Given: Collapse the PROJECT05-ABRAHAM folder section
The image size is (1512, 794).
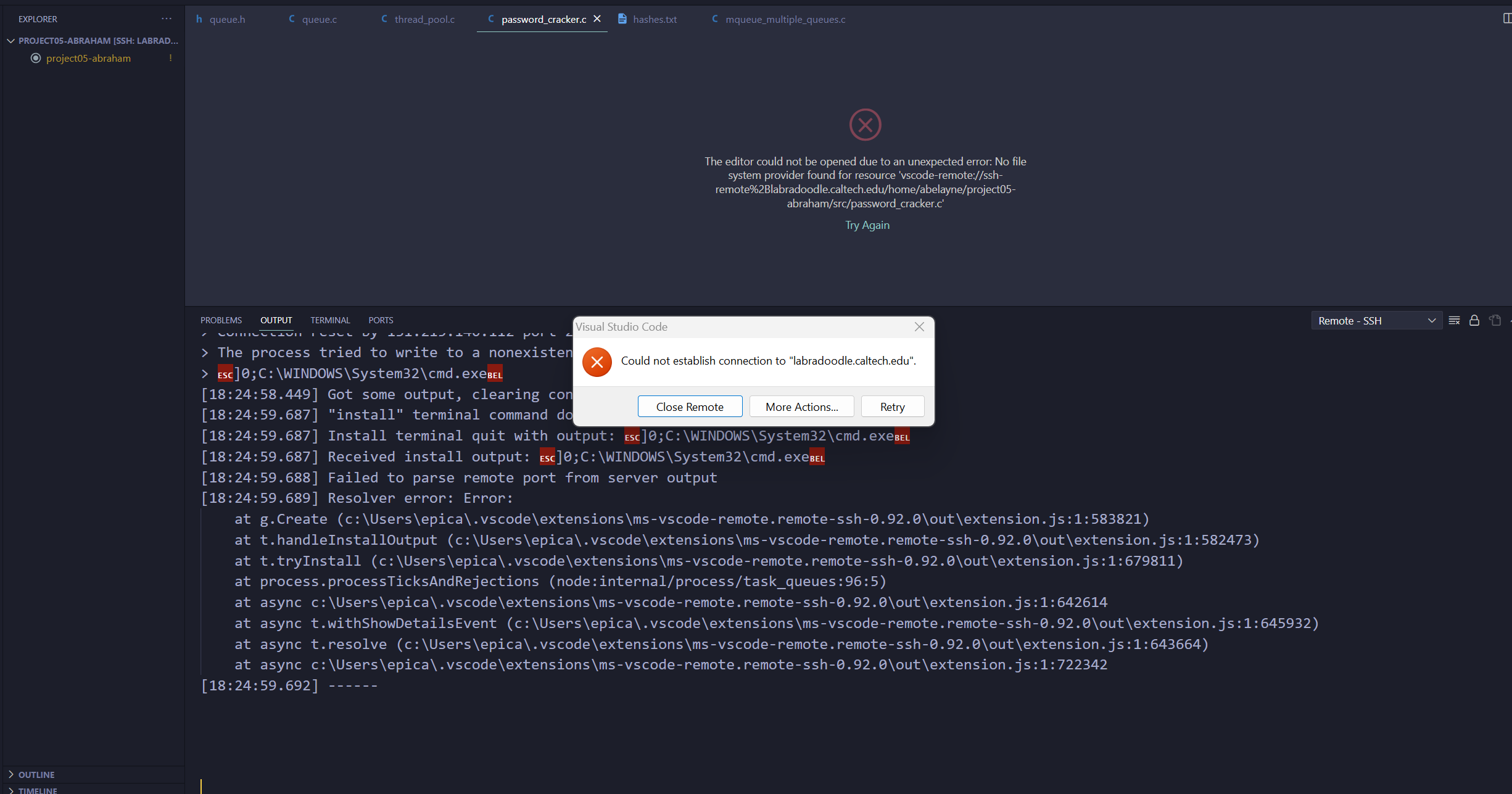Looking at the screenshot, I should tap(10, 41).
